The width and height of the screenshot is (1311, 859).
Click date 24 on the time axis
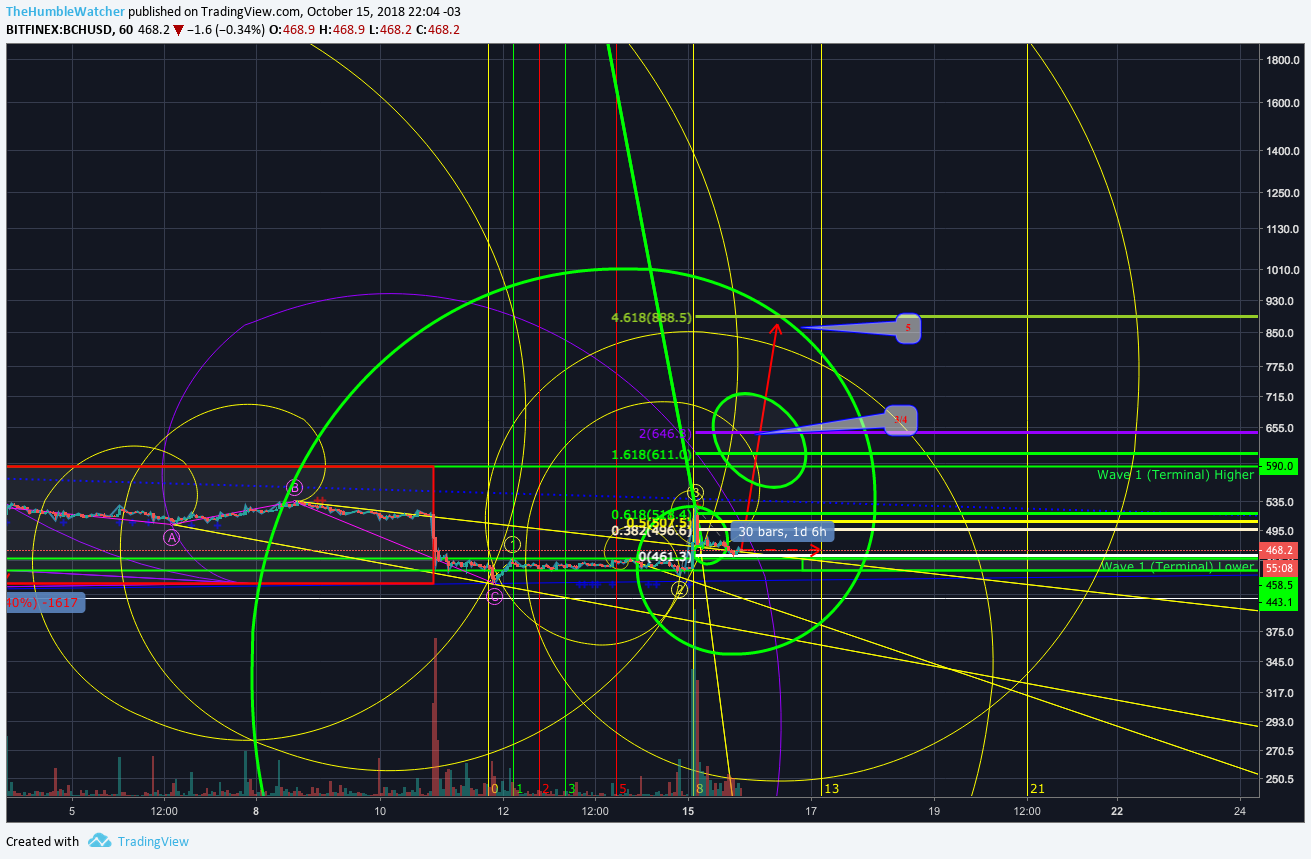coord(1240,811)
